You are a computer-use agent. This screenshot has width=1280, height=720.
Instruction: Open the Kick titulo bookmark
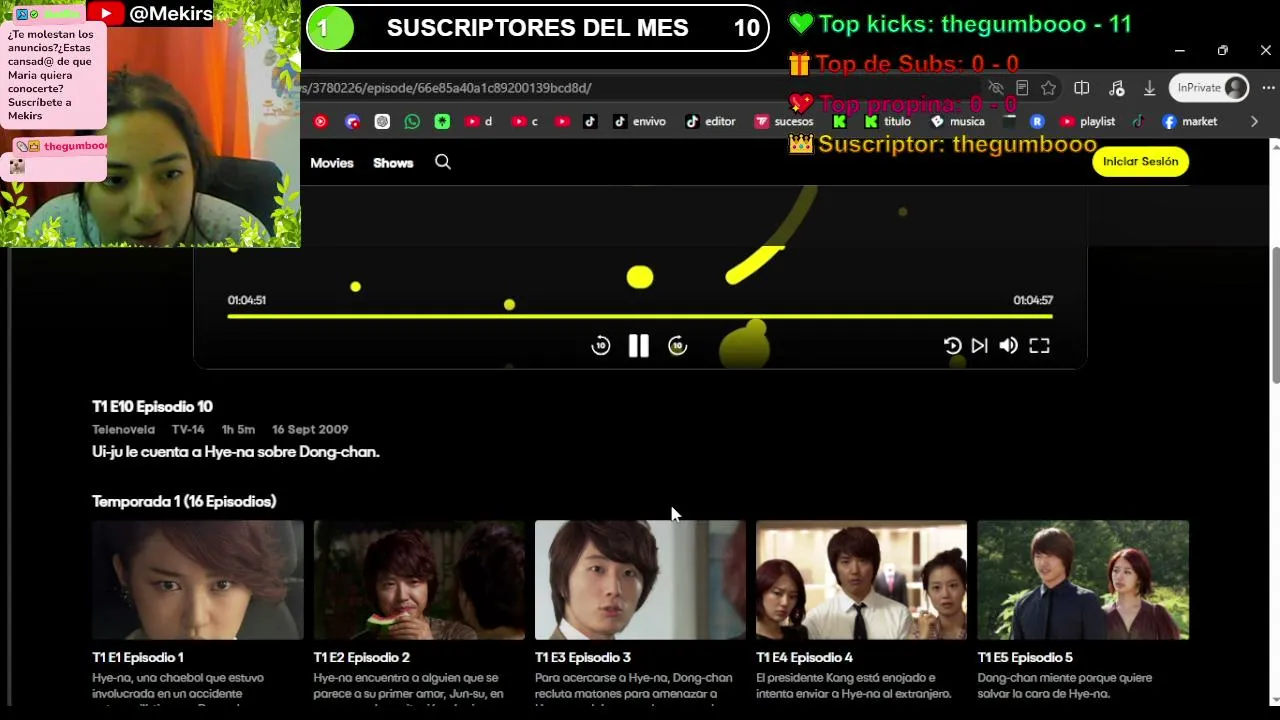[x=888, y=122]
